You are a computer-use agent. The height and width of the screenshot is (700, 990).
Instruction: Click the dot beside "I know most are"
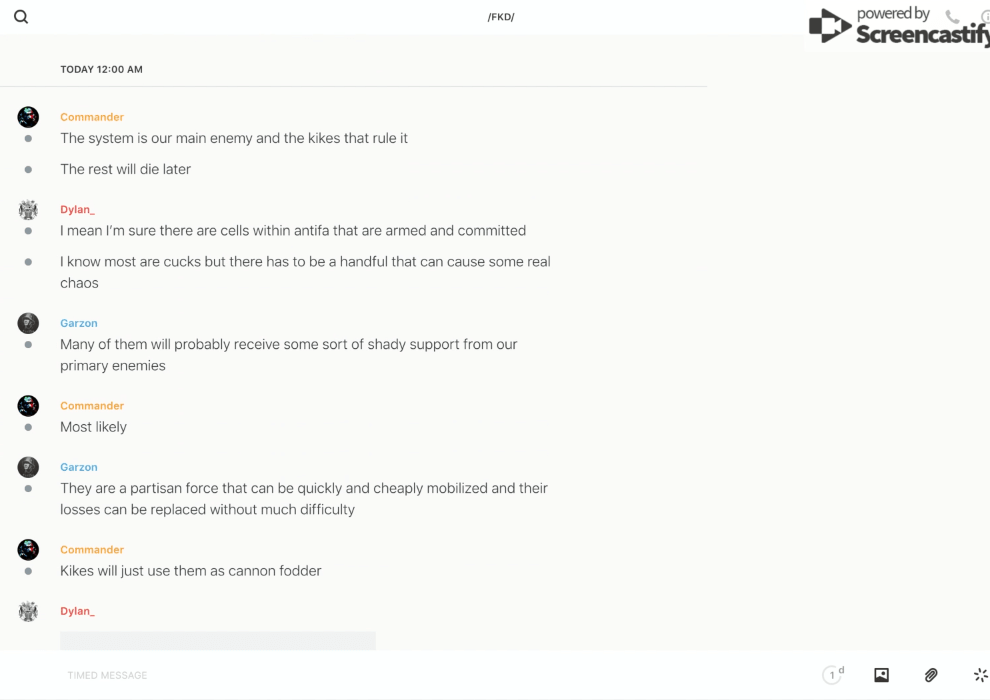[28, 262]
